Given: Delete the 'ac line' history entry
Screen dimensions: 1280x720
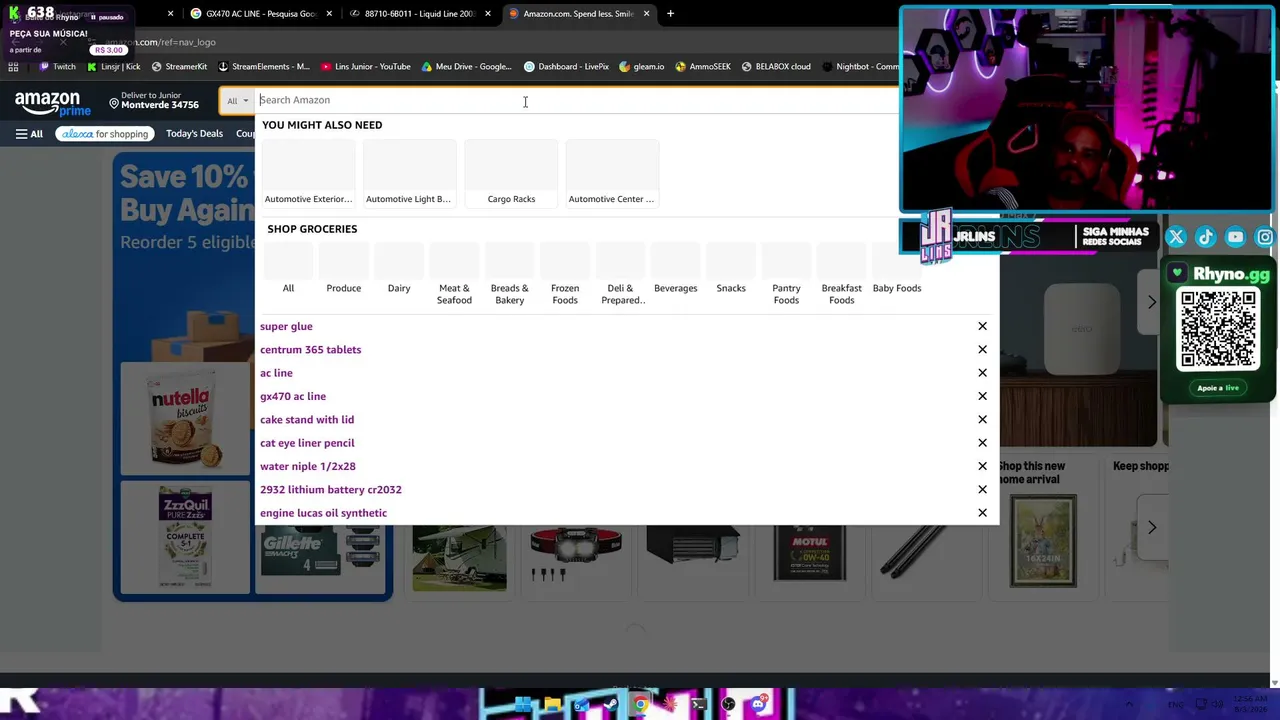Looking at the screenshot, I should coord(982,373).
